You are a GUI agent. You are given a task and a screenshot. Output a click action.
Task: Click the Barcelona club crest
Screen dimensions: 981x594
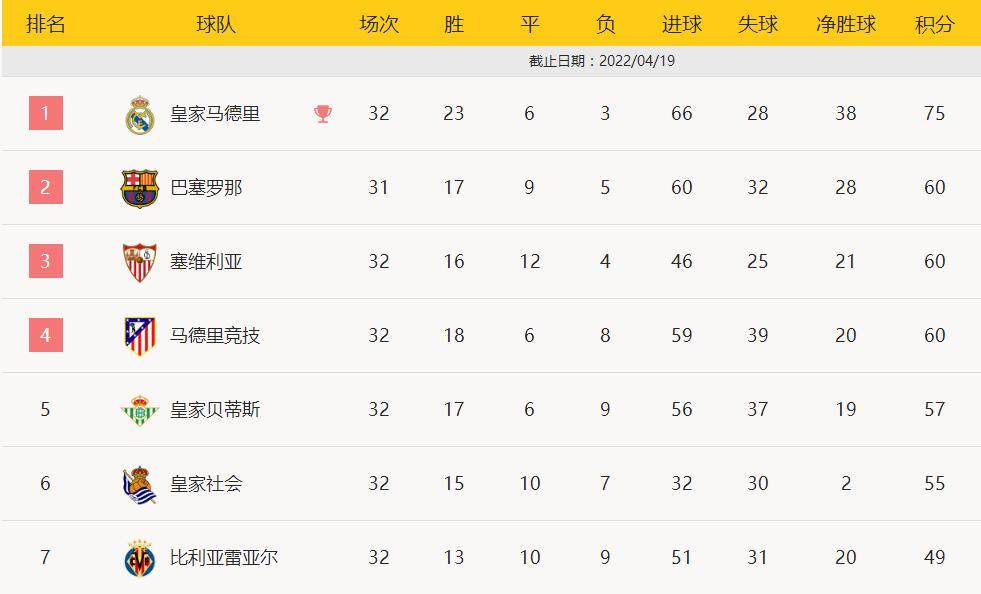point(139,188)
